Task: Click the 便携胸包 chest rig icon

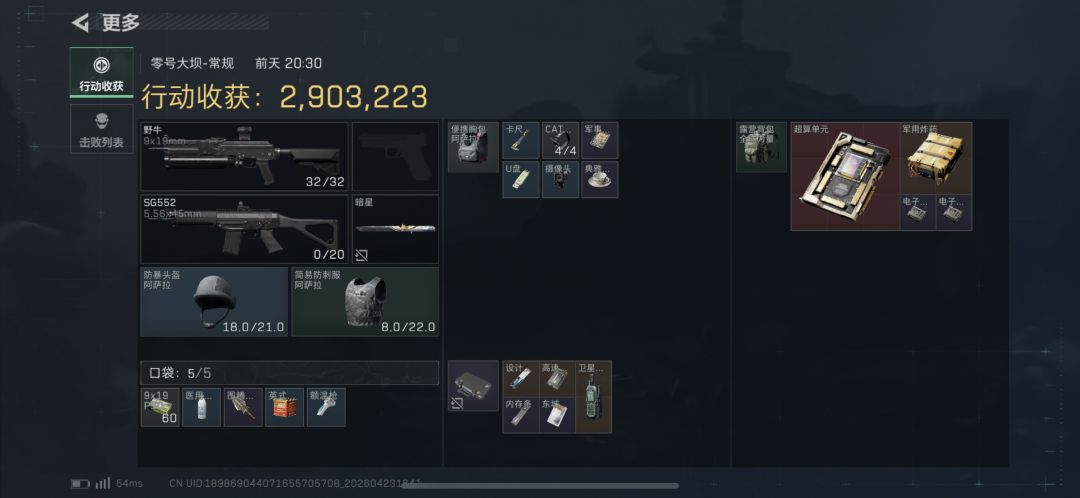Action: (x=473, y=147)
